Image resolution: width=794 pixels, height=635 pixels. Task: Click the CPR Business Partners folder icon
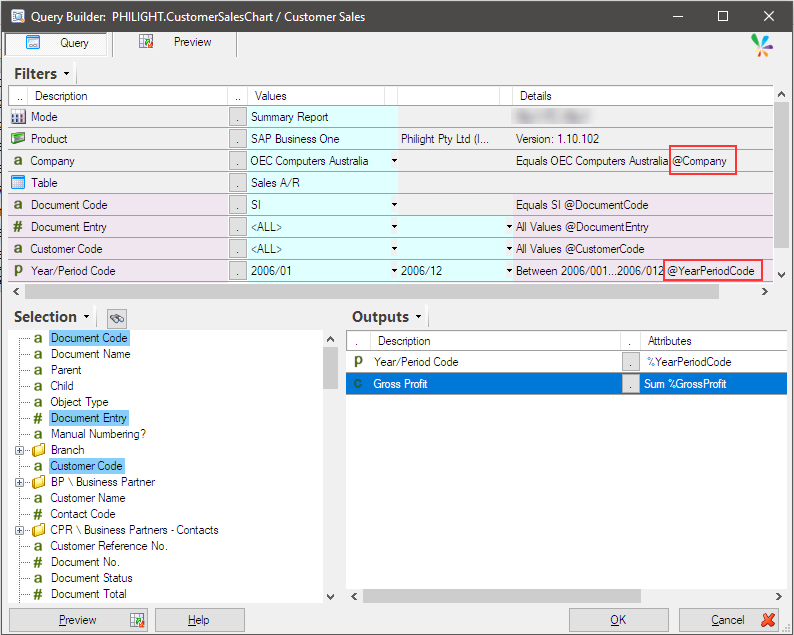(38, 530)
